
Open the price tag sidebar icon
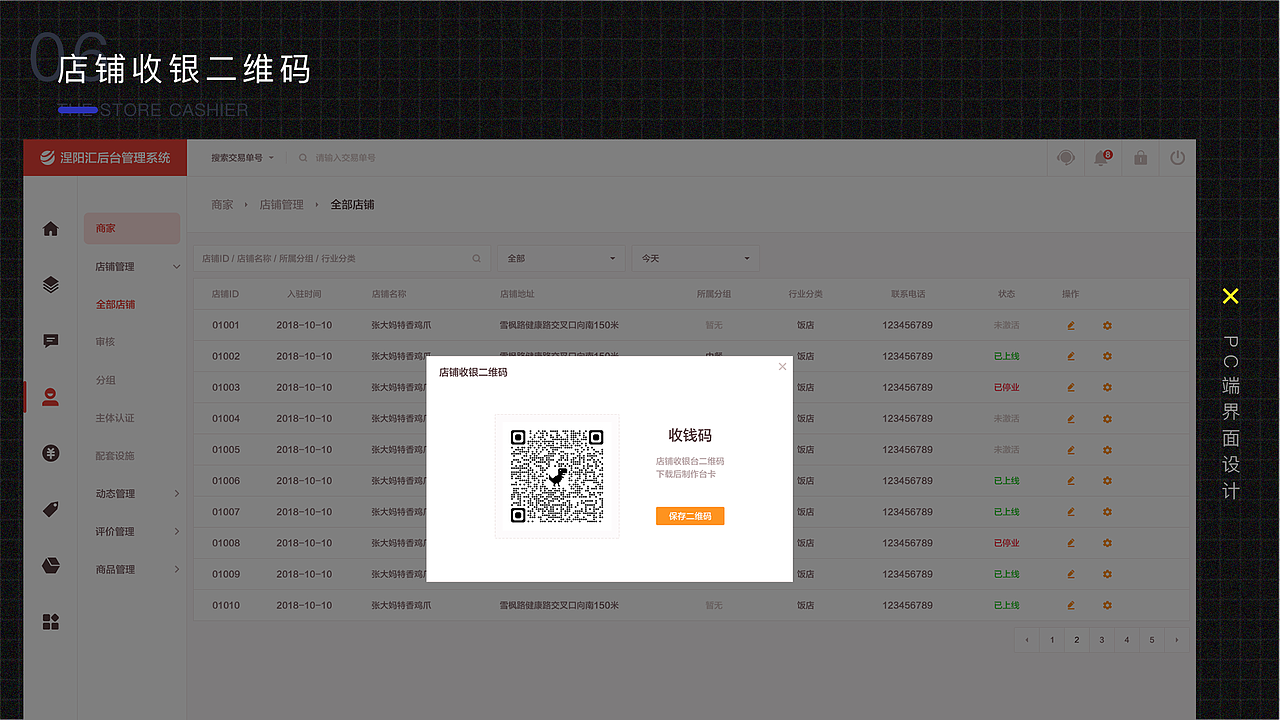coord(51,509)
